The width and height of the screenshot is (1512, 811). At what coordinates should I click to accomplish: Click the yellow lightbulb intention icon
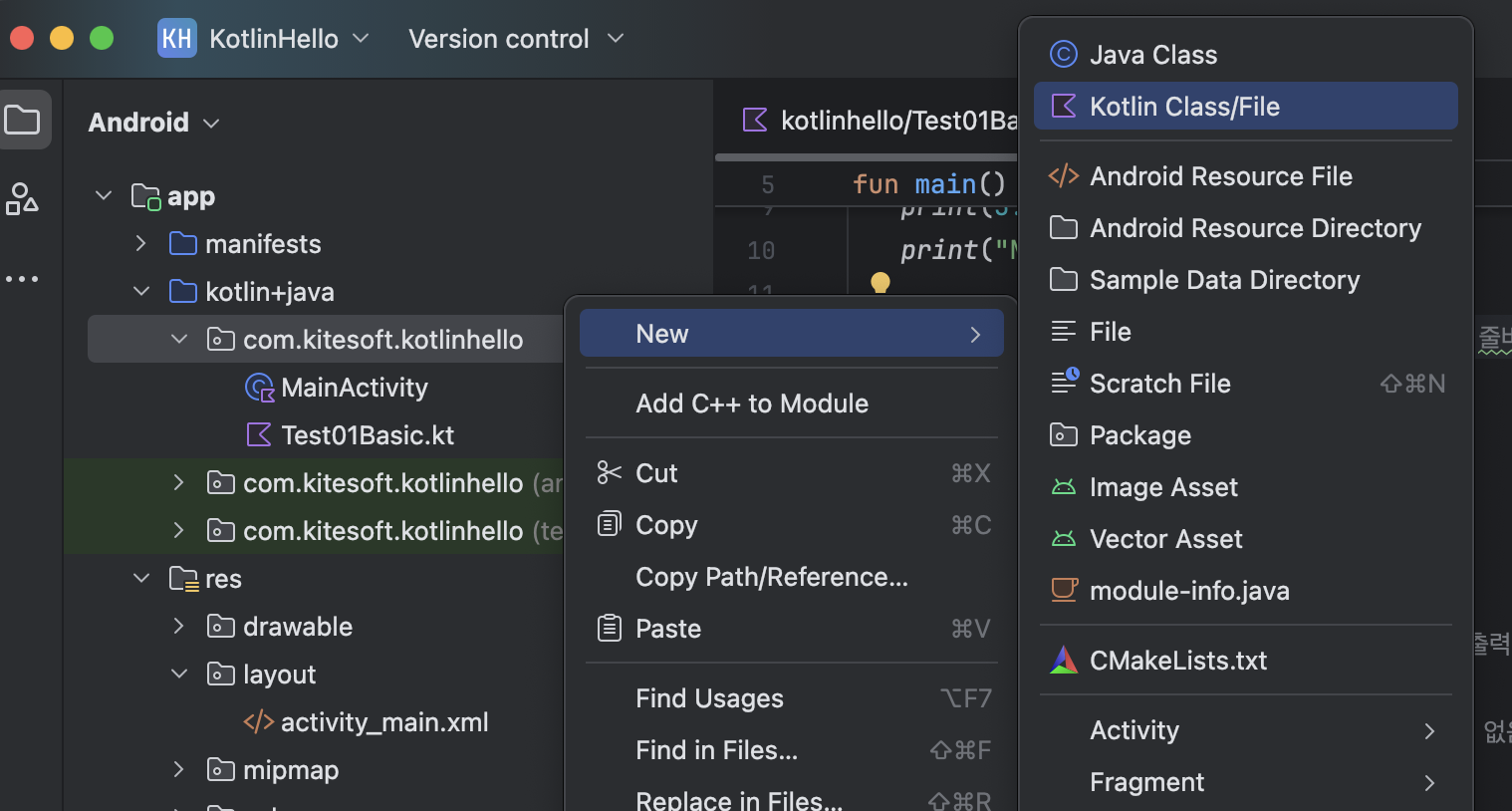[x=881, y=282]
